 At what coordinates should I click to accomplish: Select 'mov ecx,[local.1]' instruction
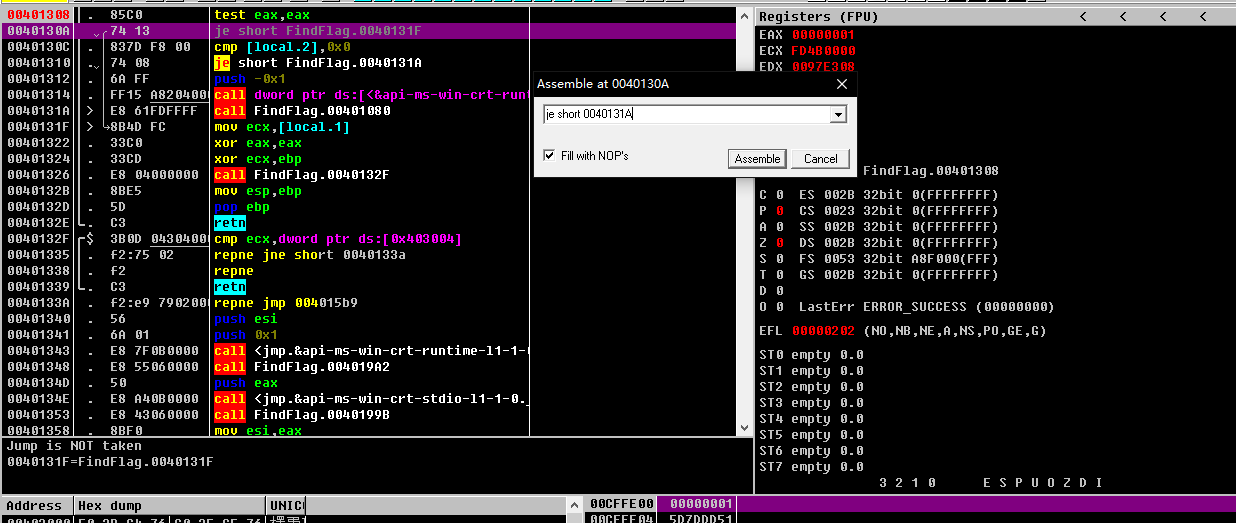pos(282,127)
